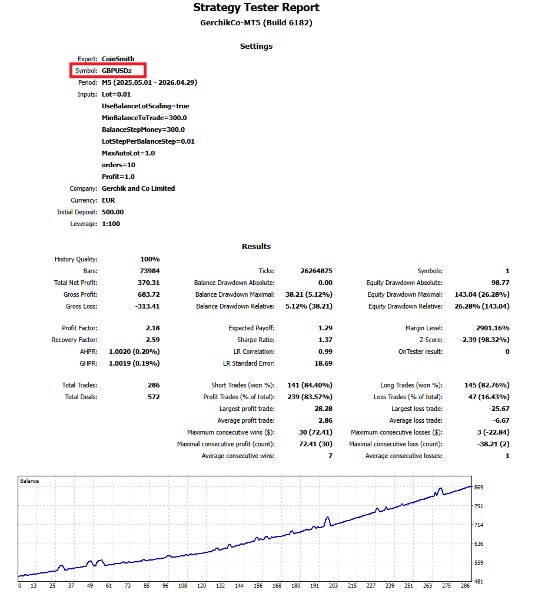Click the Recovery Factor value 2.59
The height and width of the screenshot is (600, 535).
(153, 340)
